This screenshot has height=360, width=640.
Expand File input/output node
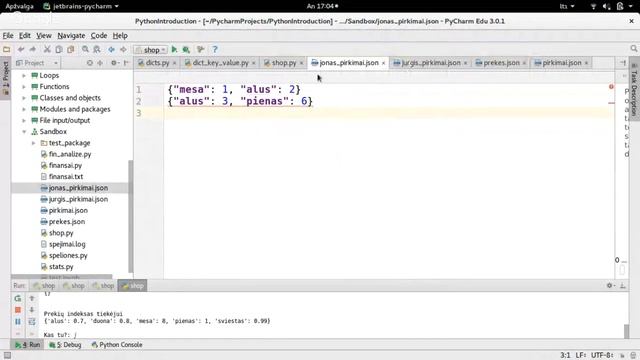point(24,120)
